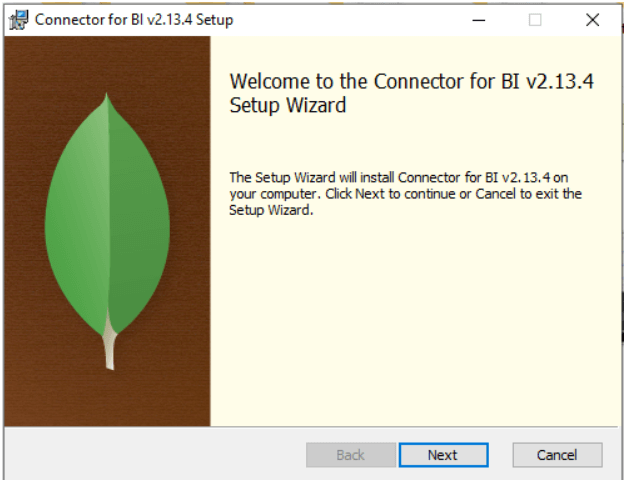Image resolution: width=624 pixels, height=481 pixels.
Task: Click the green leaf logo image
Action: 107,231
